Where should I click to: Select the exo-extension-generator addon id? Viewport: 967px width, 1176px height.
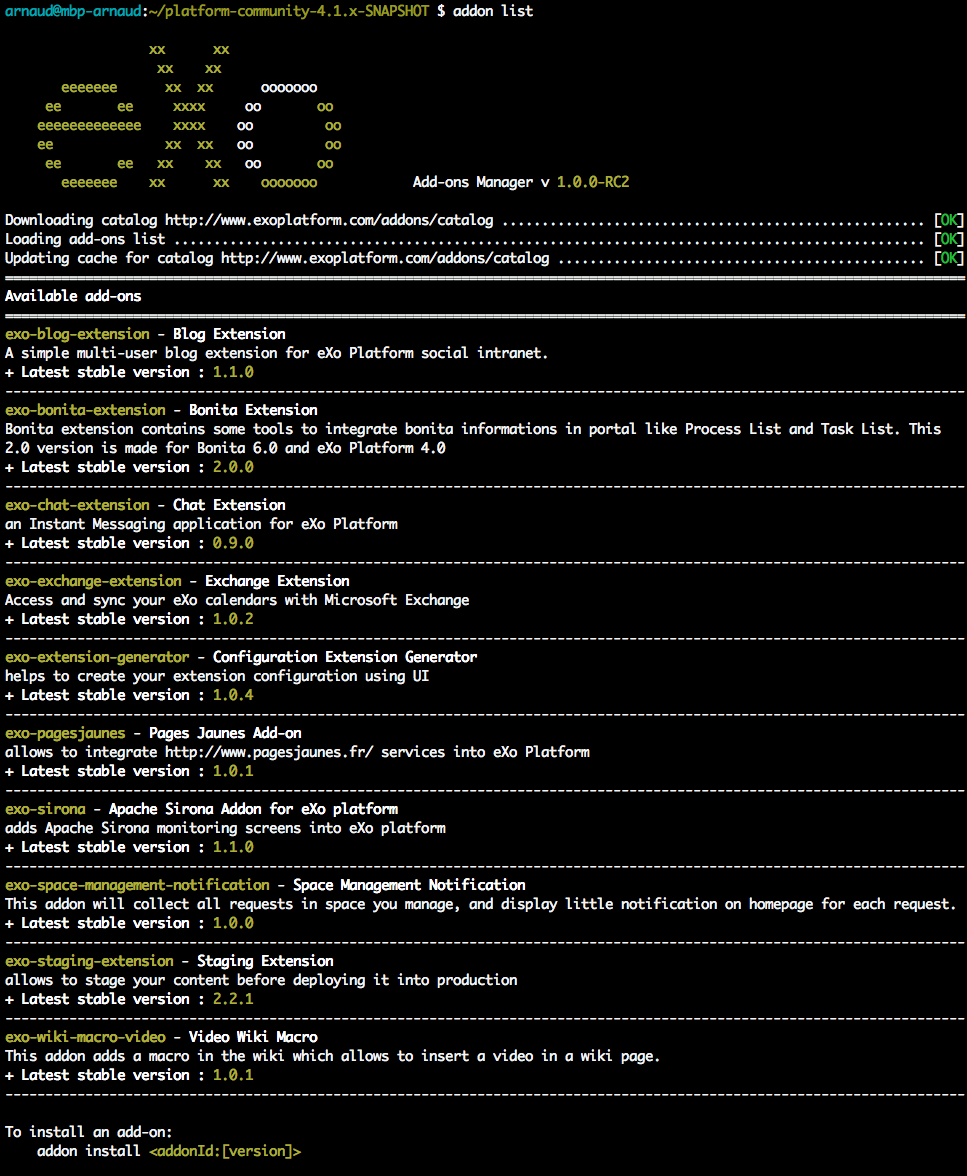(97, 657)
